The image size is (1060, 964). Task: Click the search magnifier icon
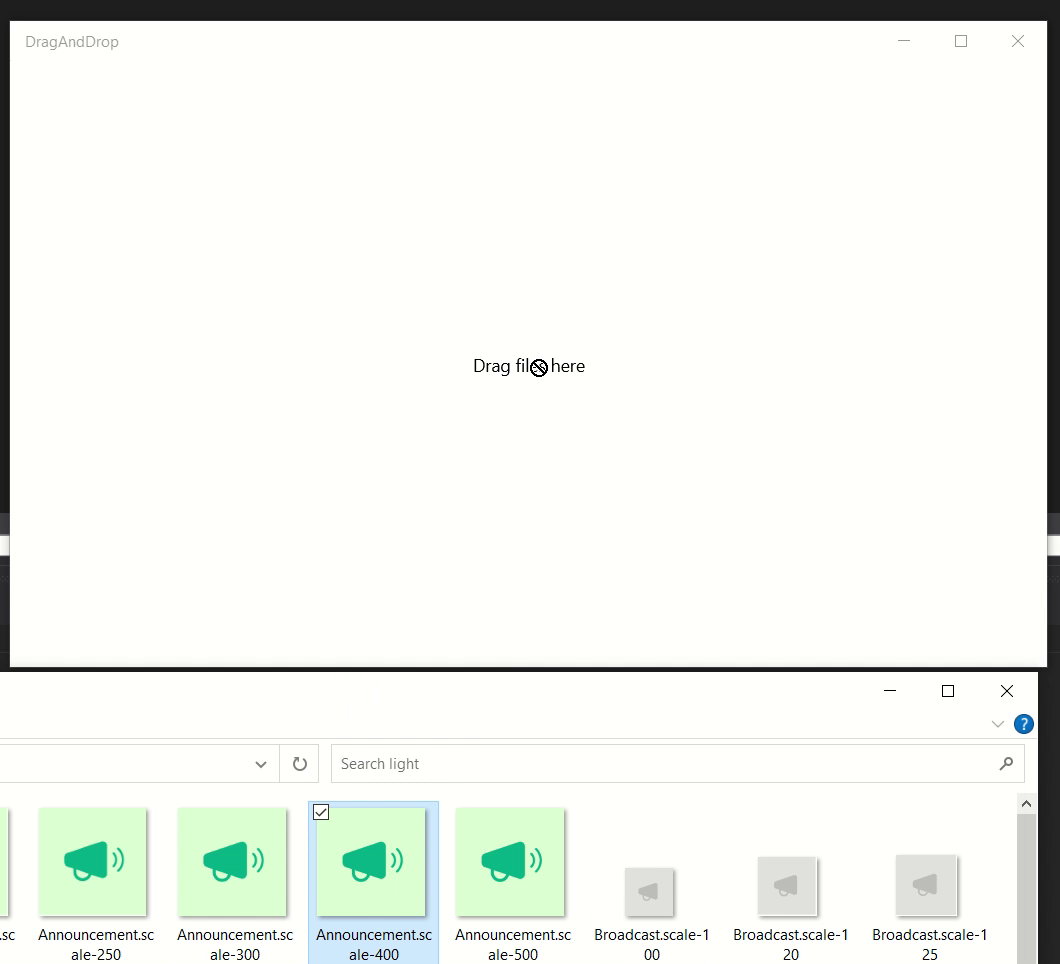click(1006, 763)
